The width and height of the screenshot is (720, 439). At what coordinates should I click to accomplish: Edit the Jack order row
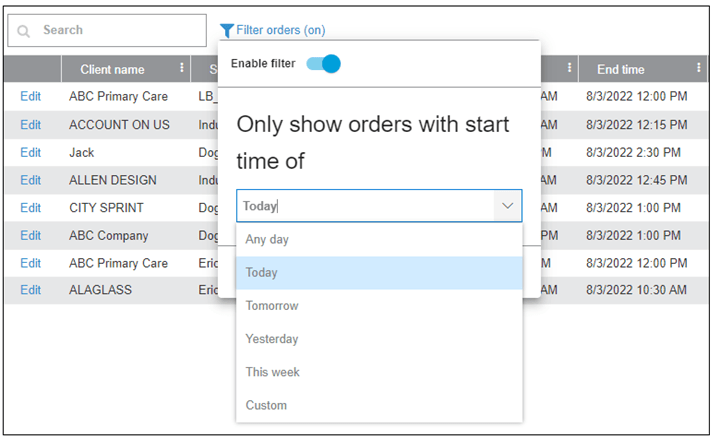(31, 153)
